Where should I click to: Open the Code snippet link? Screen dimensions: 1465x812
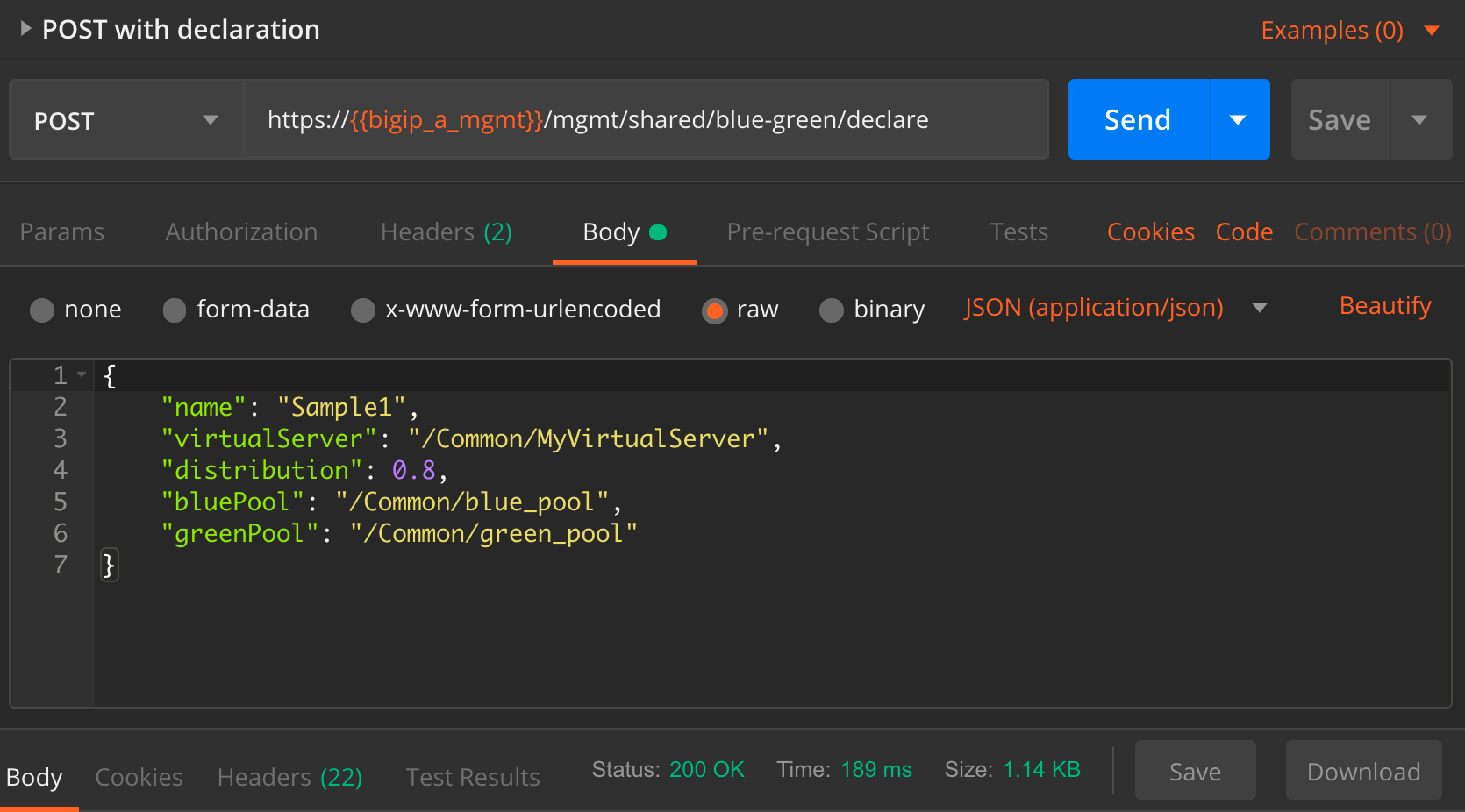[1244, 232]
